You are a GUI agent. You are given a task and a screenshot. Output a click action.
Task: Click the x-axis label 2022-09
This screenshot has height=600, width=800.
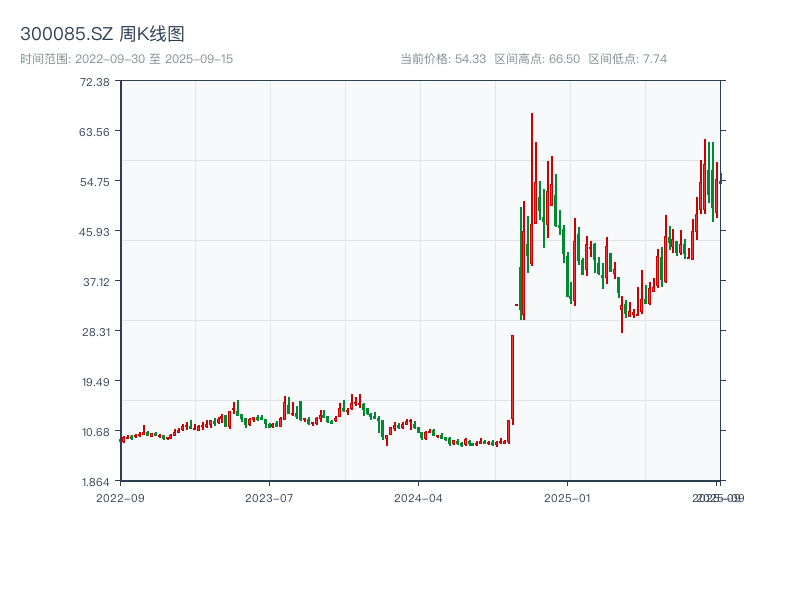[x=120, y=498]
